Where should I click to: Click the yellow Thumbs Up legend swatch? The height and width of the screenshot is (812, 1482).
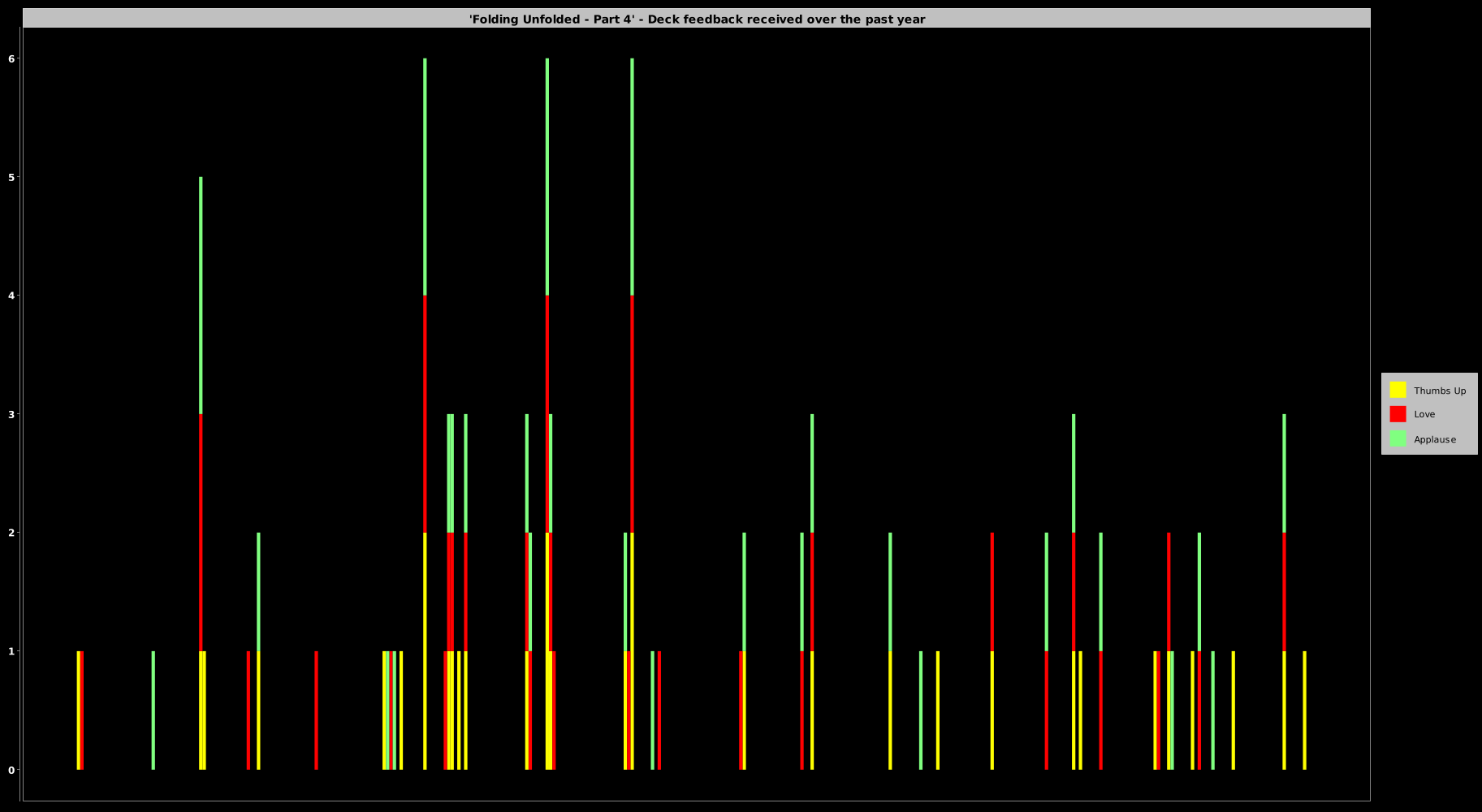[x=1398, y=390]
